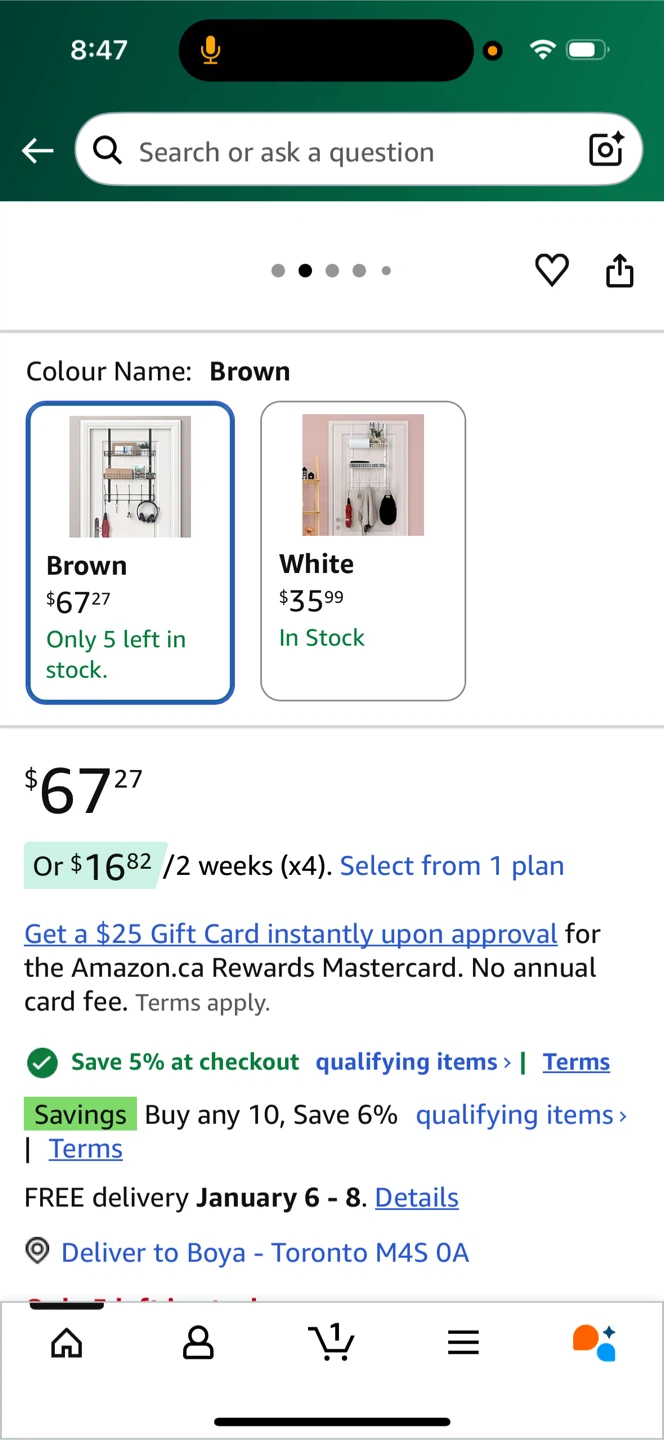Tap the delivery location pin icon
The height and width of the screenshot is (1440, 664).
(38, 1251)
